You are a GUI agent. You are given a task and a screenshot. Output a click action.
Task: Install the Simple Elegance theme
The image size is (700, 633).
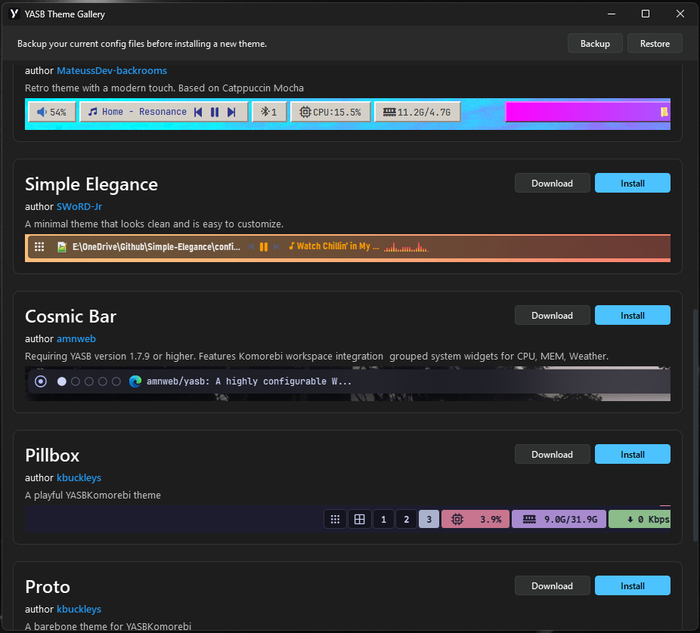pos(632,183)
